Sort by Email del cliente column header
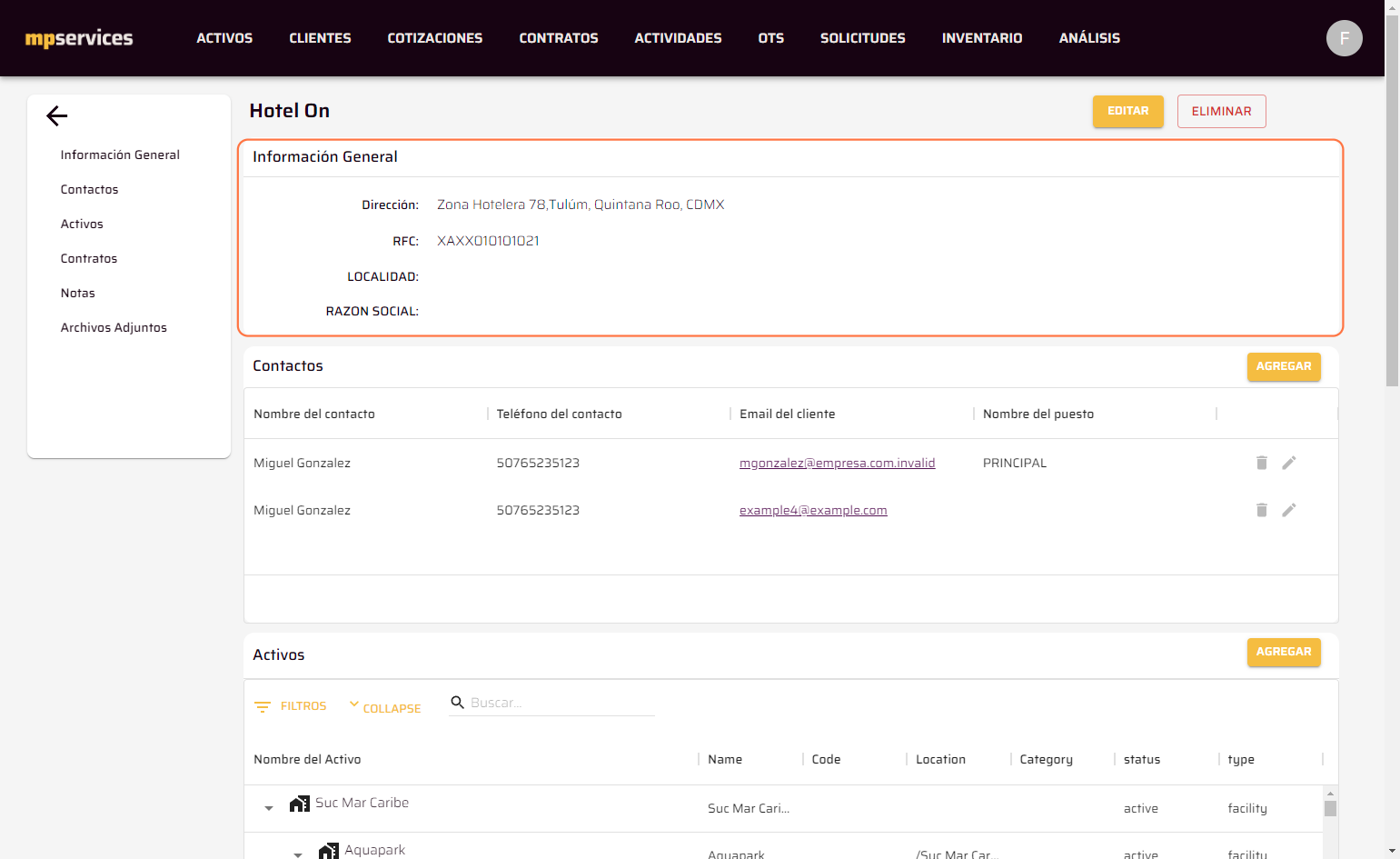The width and height of the screenshot is (1400, 859). click(x=787, y=414)
